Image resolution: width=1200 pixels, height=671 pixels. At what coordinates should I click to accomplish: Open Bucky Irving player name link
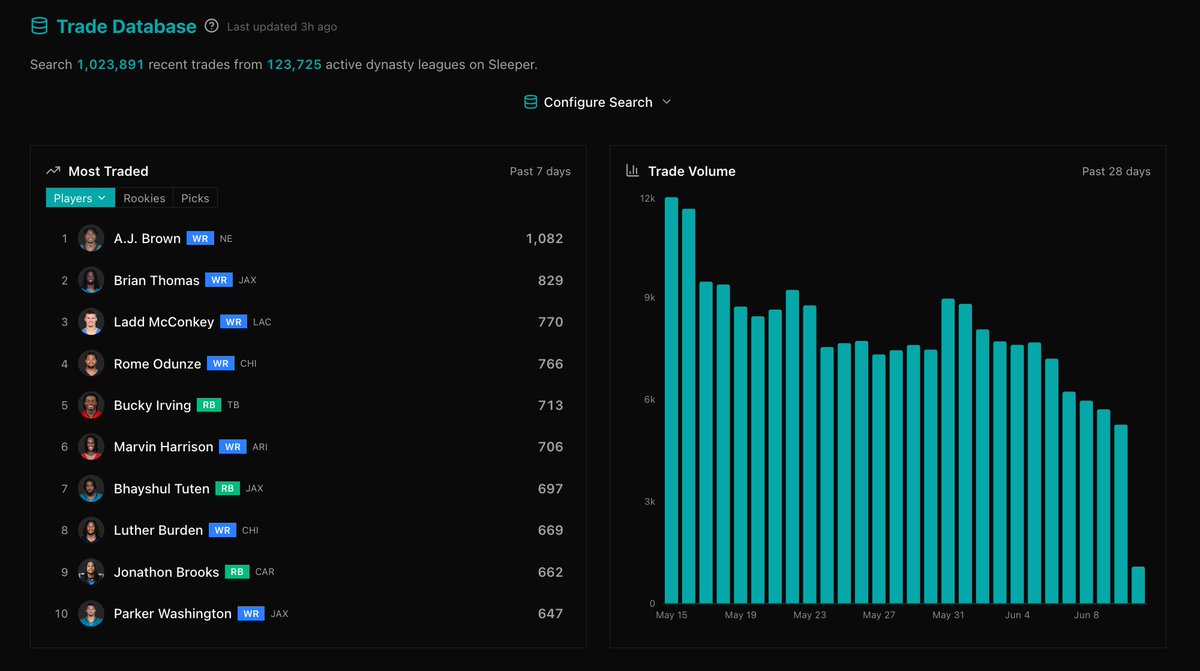click(152, 405)
